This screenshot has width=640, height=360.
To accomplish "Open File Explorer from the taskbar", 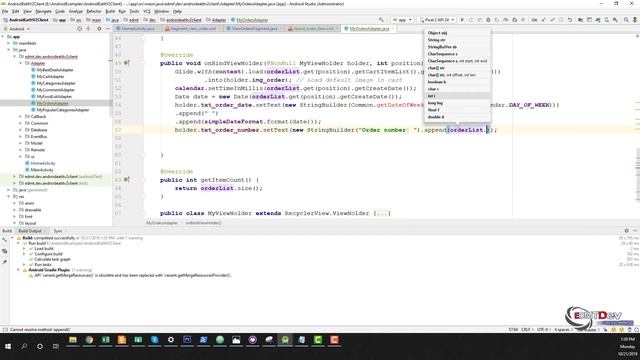I will point(73,340).
